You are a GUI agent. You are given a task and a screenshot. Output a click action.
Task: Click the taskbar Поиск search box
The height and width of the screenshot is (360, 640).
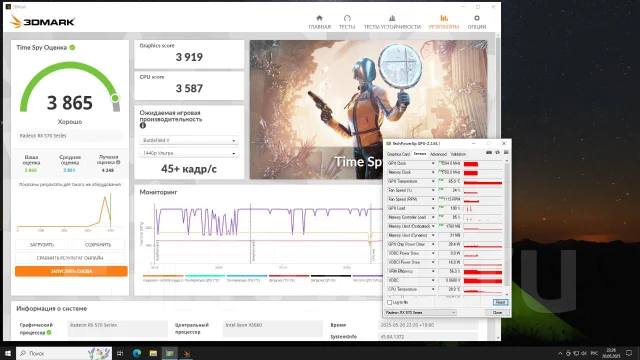click(x=64, y=353)
